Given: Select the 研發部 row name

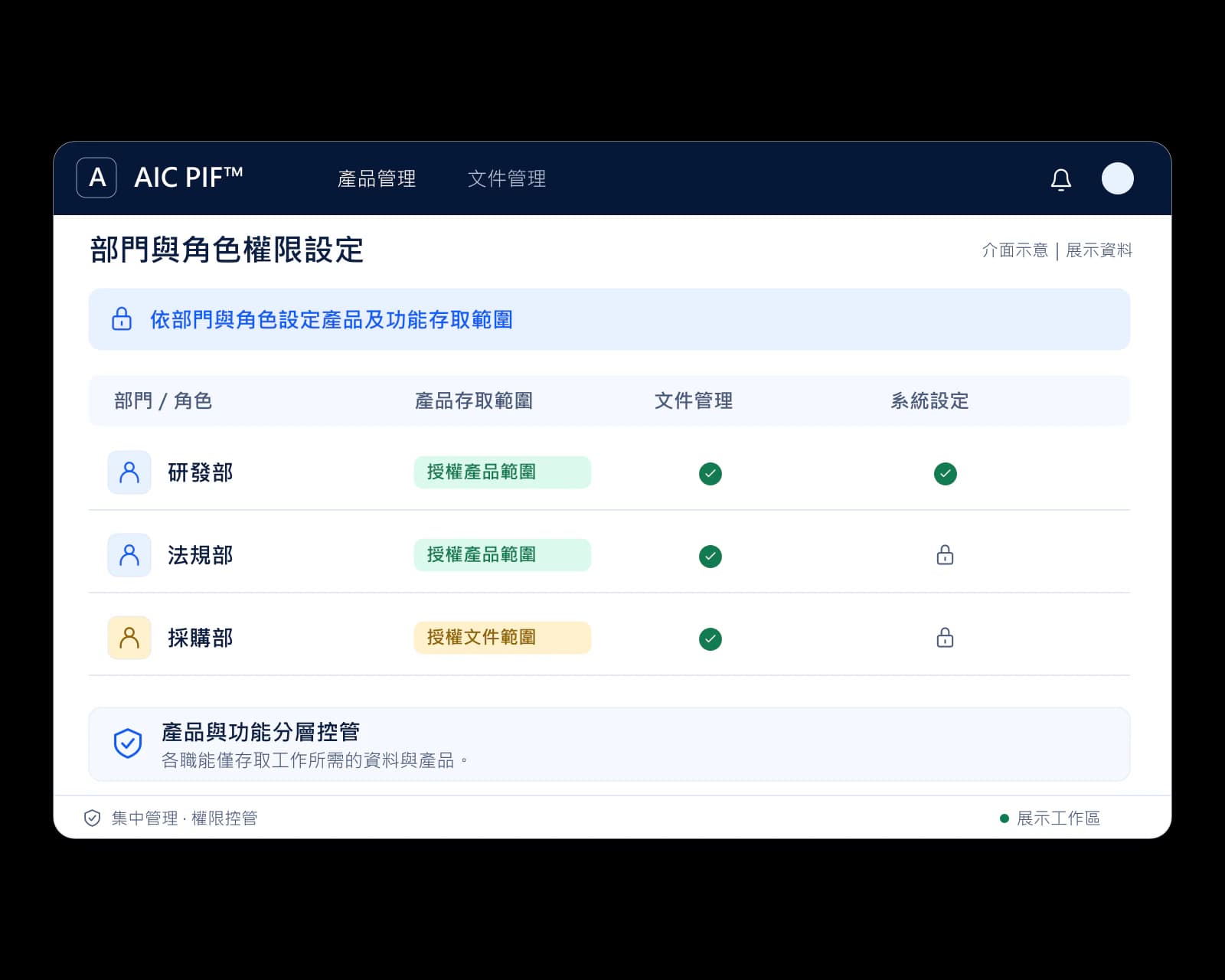Looking at the screenshot, I should coord(201,472).
